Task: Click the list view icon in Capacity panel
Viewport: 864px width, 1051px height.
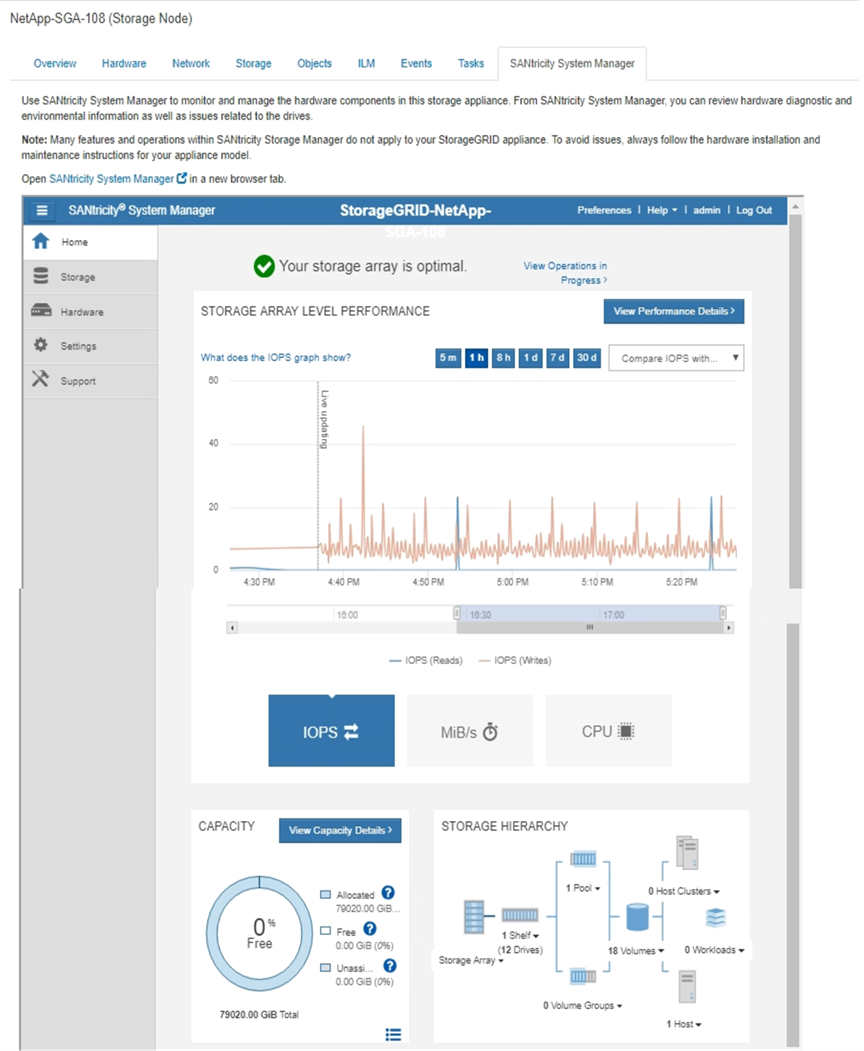Action: 393,1035
